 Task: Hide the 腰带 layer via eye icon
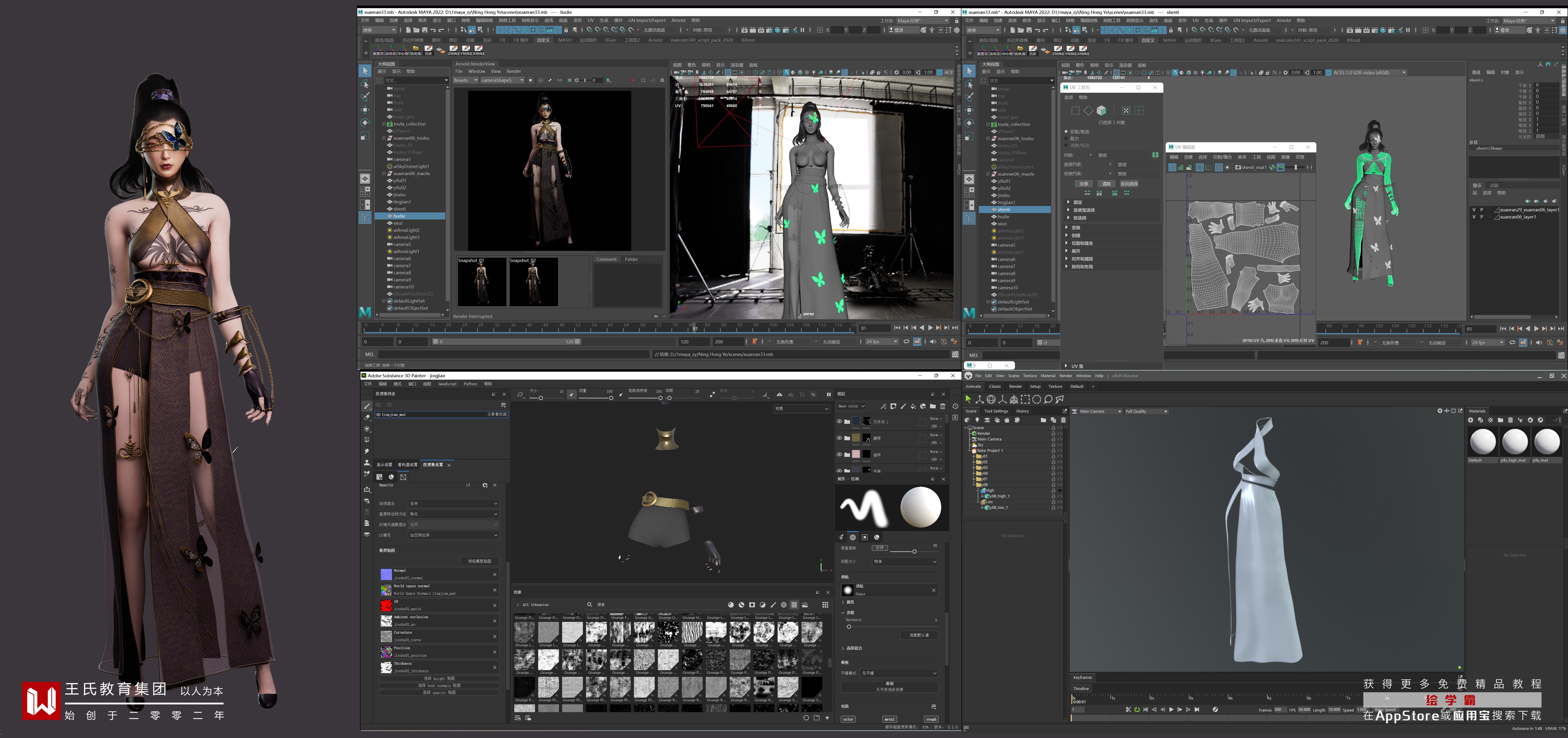pos(839,438)
